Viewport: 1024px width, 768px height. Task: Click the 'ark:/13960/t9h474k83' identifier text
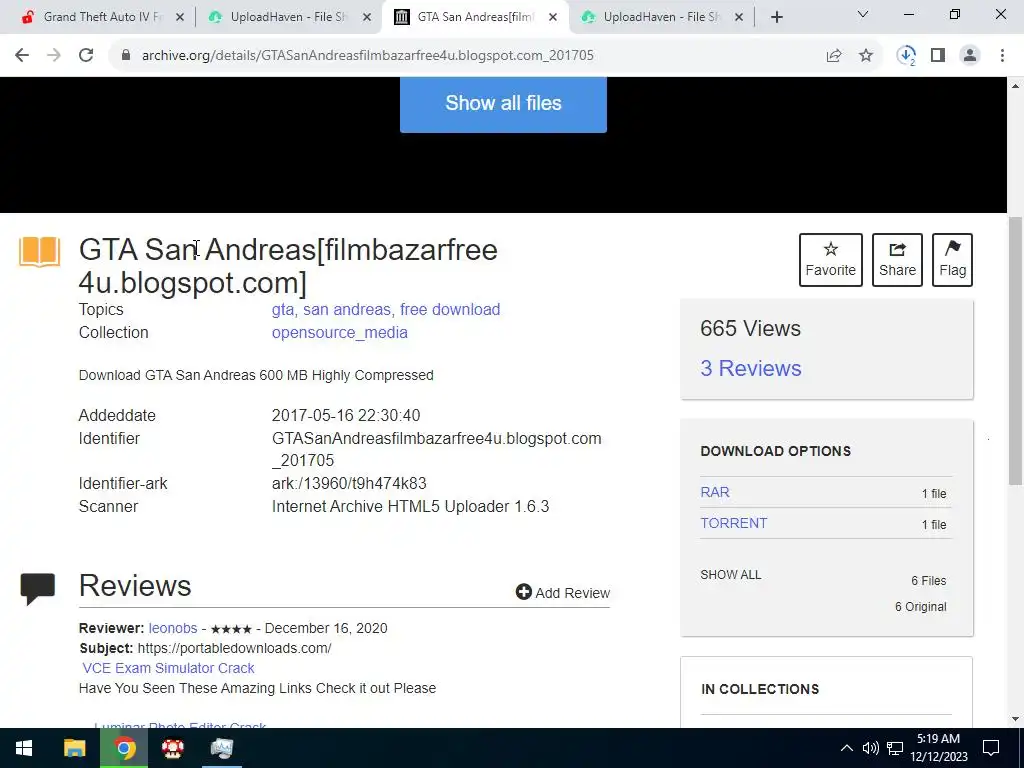349,483
